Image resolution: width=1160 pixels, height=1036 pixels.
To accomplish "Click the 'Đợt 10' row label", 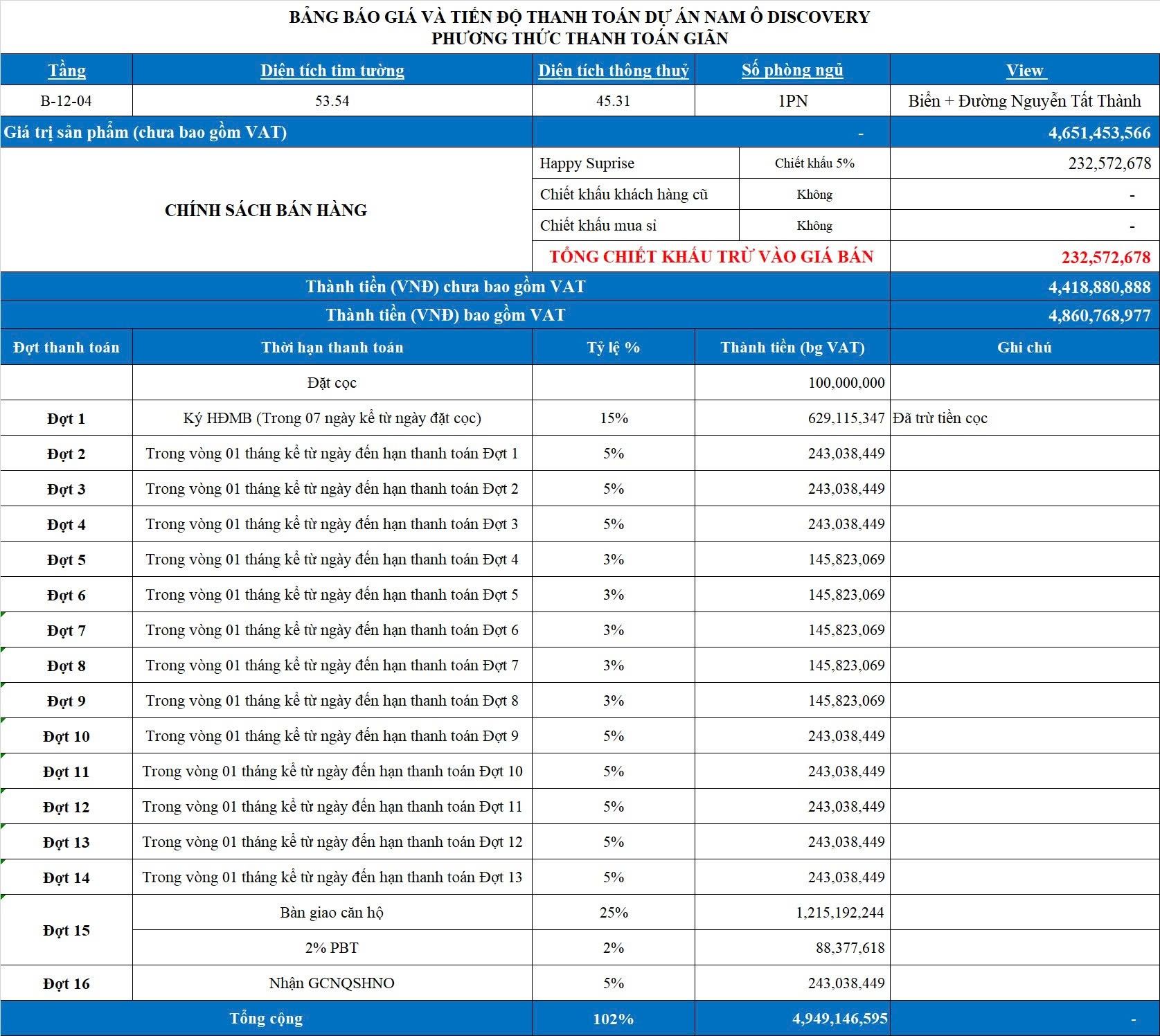I will 66,736.
